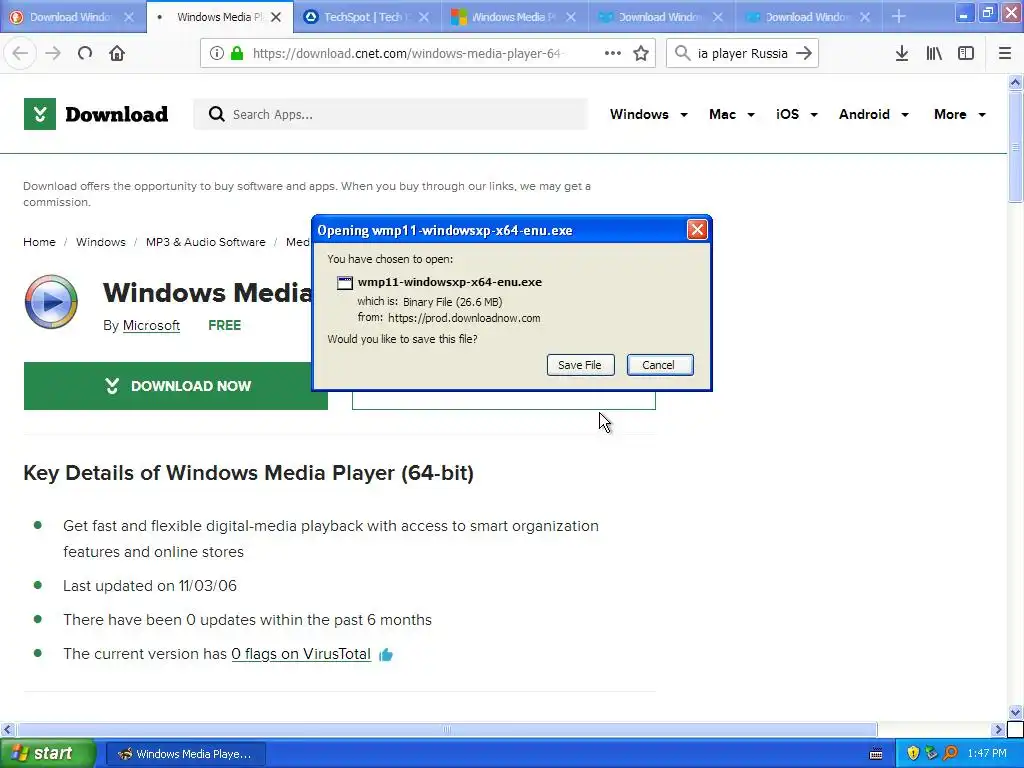The image size is (1024, 768).
Task: Click the Search Apps input field
Action: (x=391, y=114)
